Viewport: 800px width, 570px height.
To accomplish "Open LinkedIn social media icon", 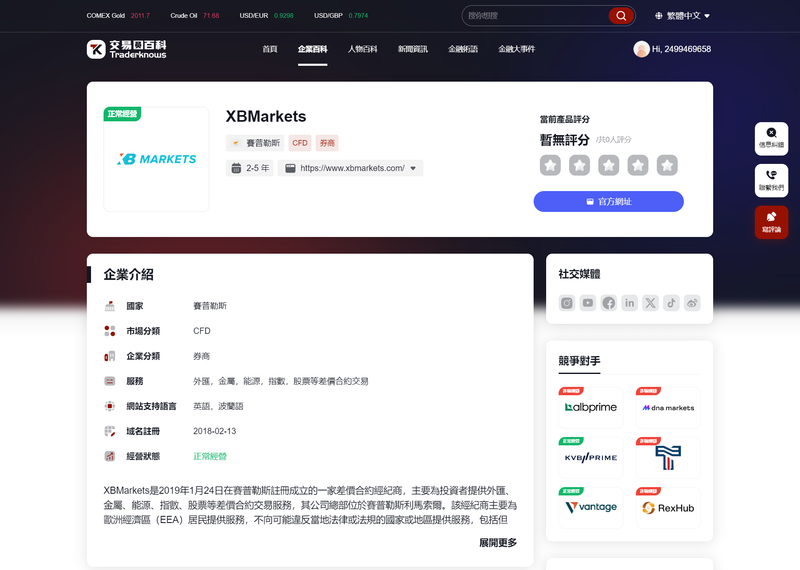I will (x=630, y=303).
